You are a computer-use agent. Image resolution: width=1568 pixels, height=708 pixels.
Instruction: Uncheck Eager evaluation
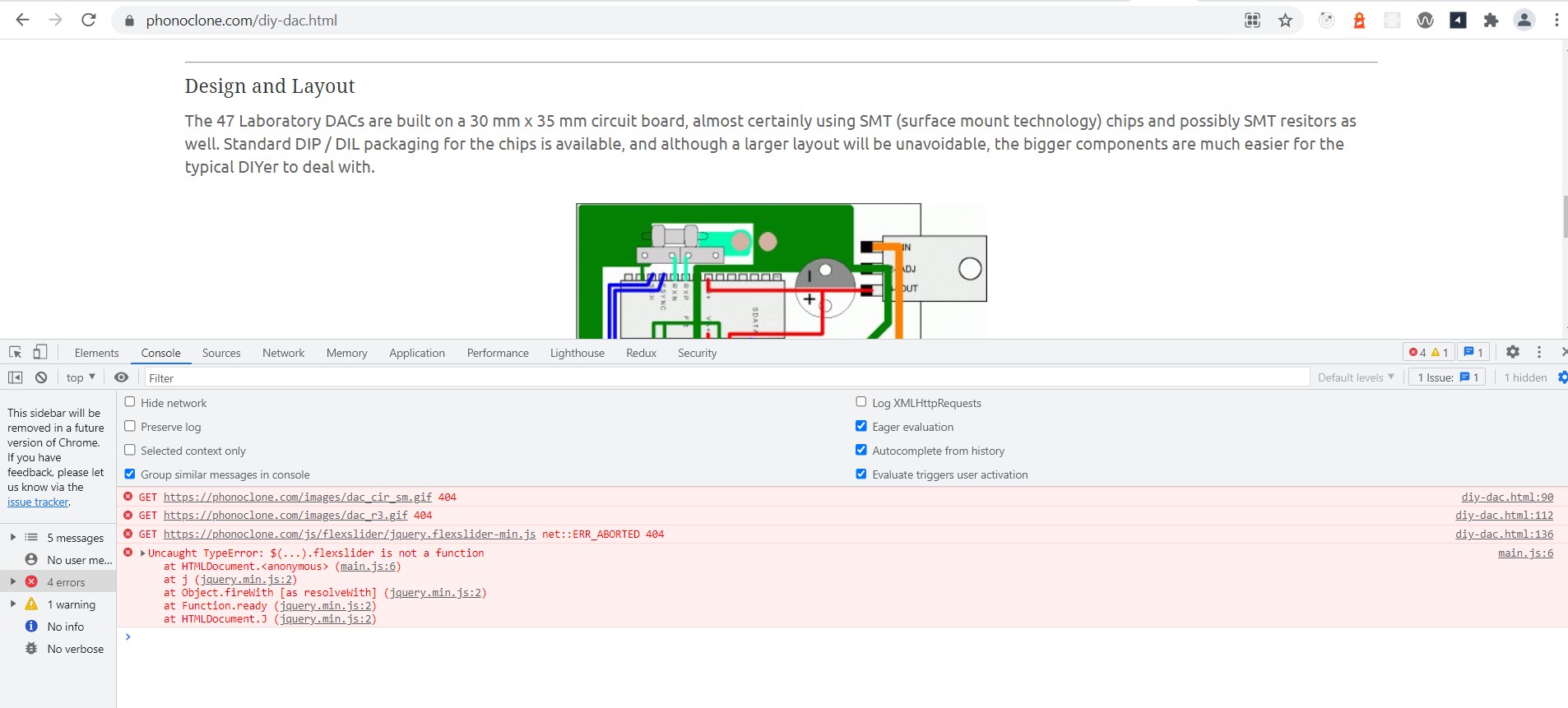coord(861,426)
